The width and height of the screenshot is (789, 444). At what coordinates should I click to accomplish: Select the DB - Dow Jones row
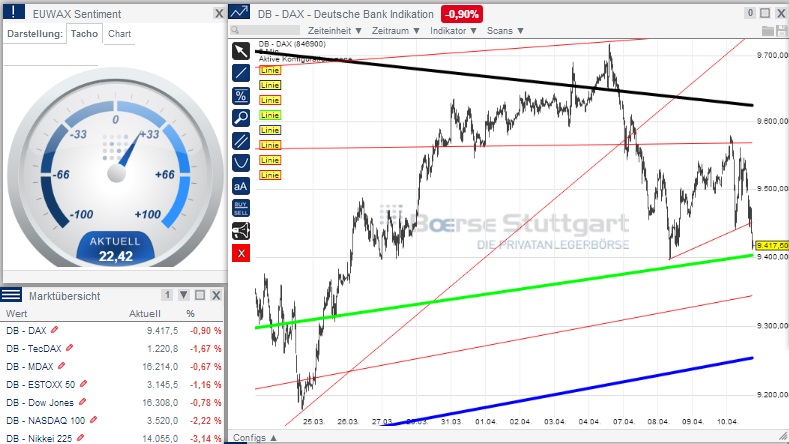pos(113,402)
